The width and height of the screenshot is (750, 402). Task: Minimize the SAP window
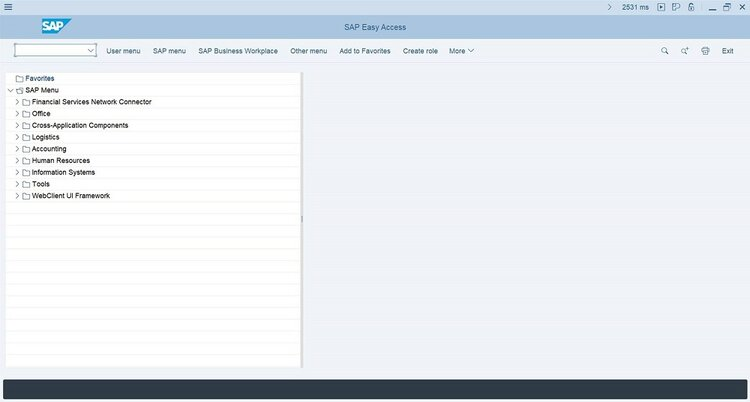713,7
